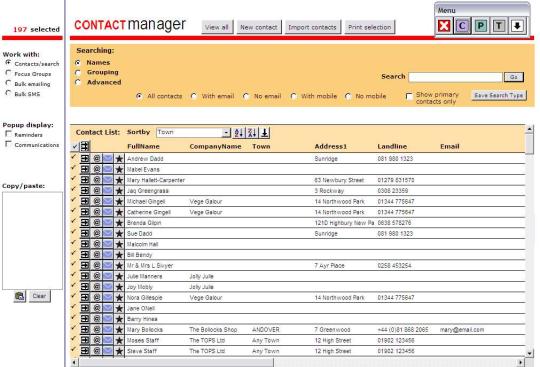Click the New contact button
The width and height of the screenshot is (540, 367).
point(259,27)
